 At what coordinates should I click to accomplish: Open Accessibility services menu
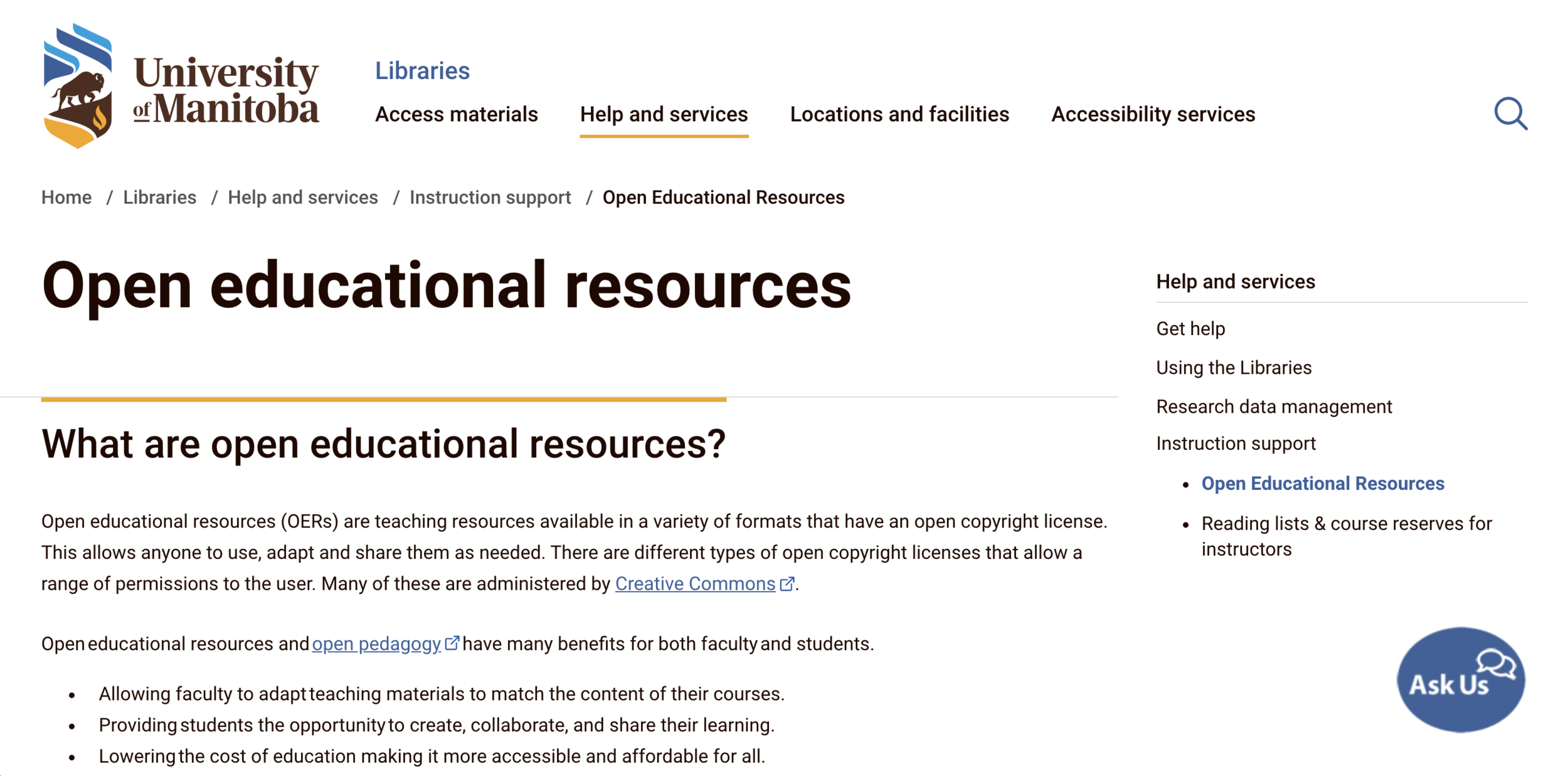coord(1153,114)
